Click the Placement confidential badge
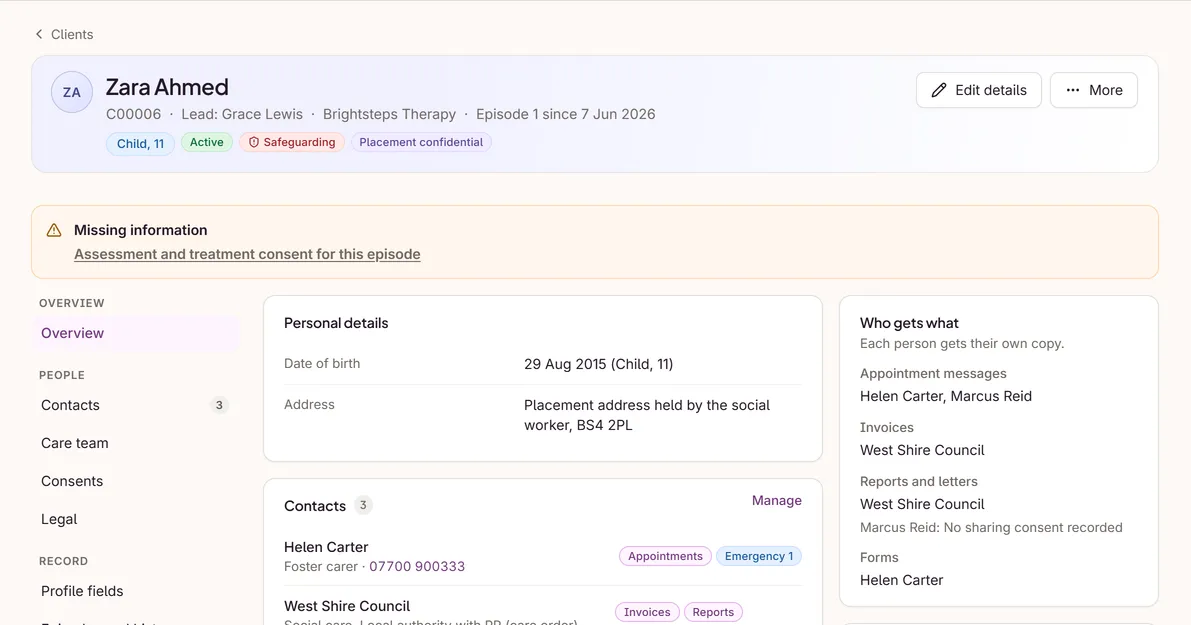The height and width of the screenshot is (625, 1191). click(x=421, y=142)
